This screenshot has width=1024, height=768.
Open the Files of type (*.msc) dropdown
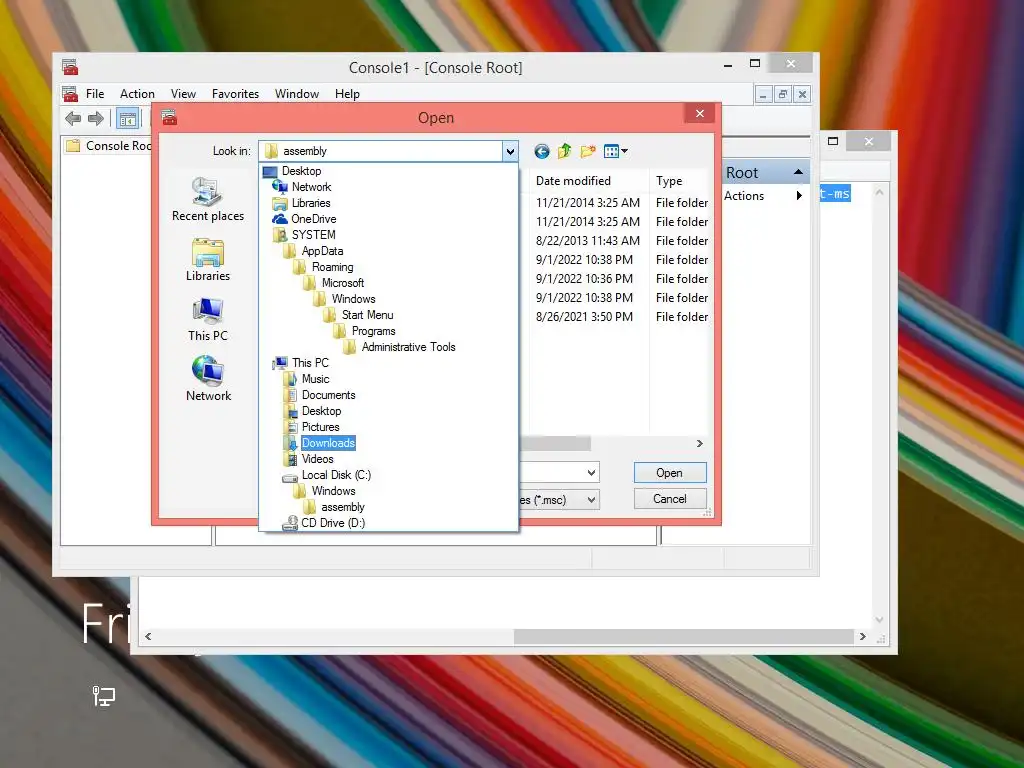[591, 500]
